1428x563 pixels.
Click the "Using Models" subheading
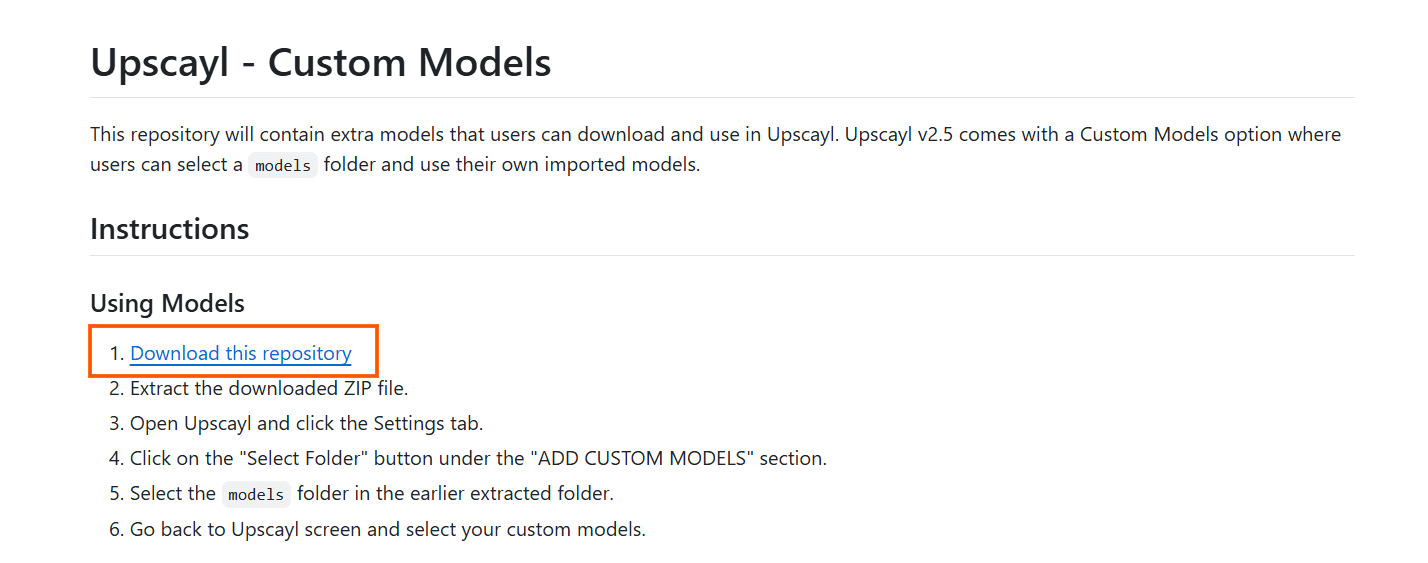coord(167,303)
